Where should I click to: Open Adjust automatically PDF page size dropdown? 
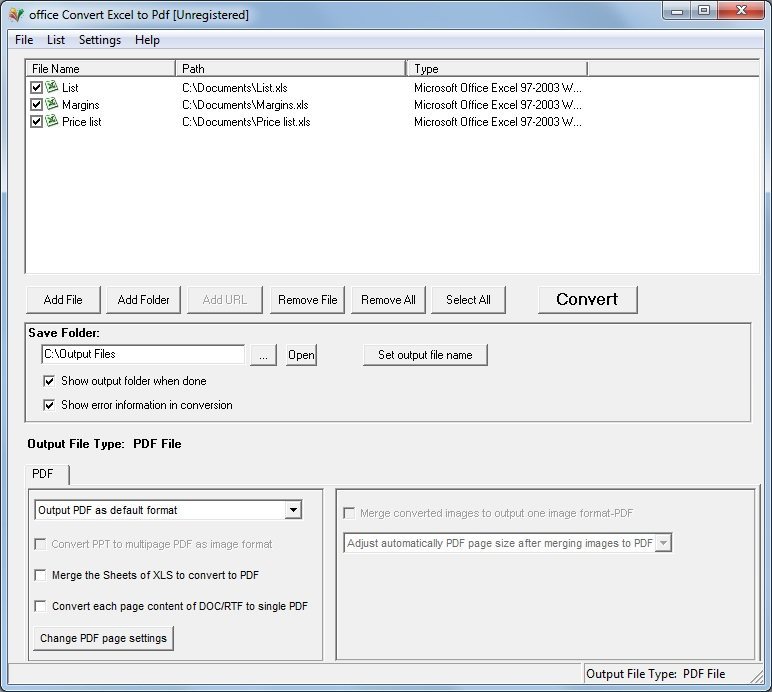tap(663, 543)
